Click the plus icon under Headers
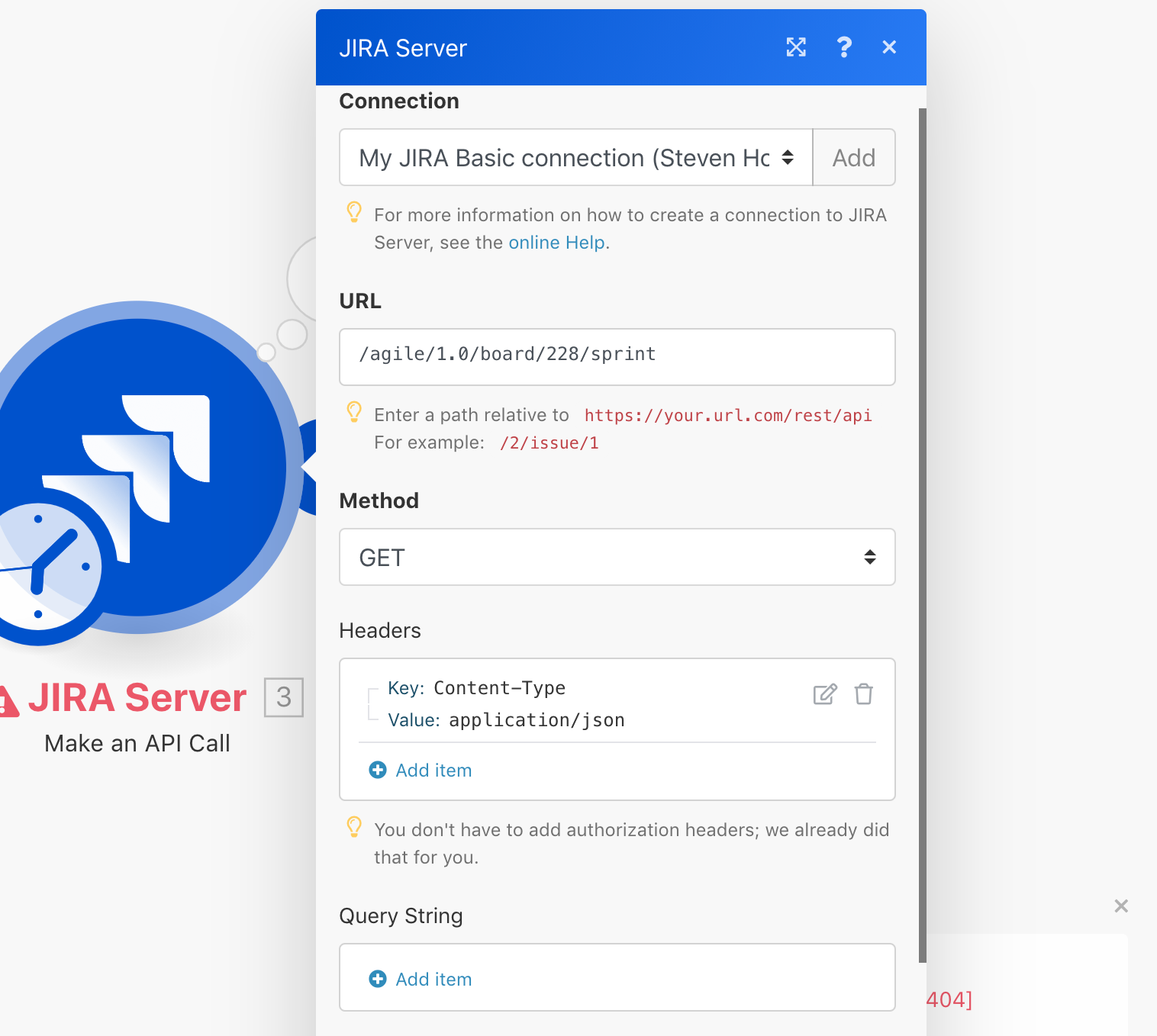This screenshot has width=1157, height=1036. 378,770
